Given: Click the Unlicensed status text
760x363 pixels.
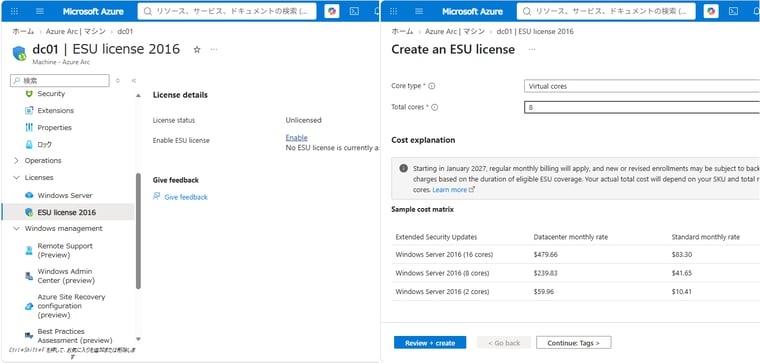Looking at the screenshot, I should (303, 120).
